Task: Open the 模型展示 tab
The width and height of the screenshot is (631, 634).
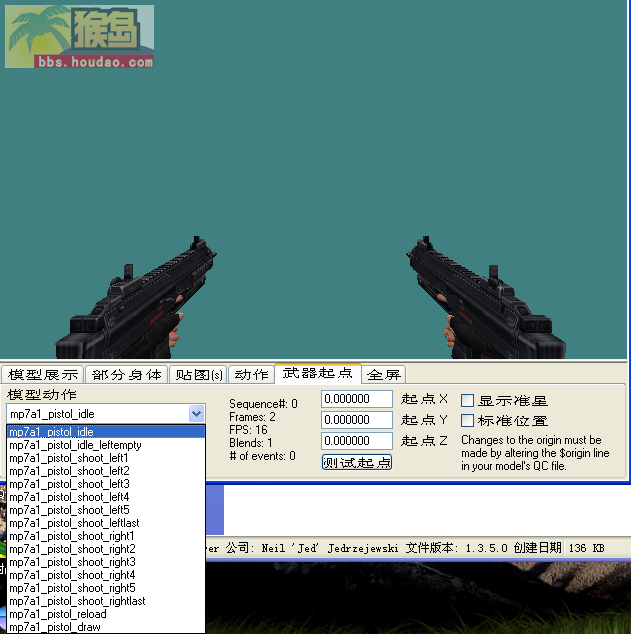Action: pos(43,374)
